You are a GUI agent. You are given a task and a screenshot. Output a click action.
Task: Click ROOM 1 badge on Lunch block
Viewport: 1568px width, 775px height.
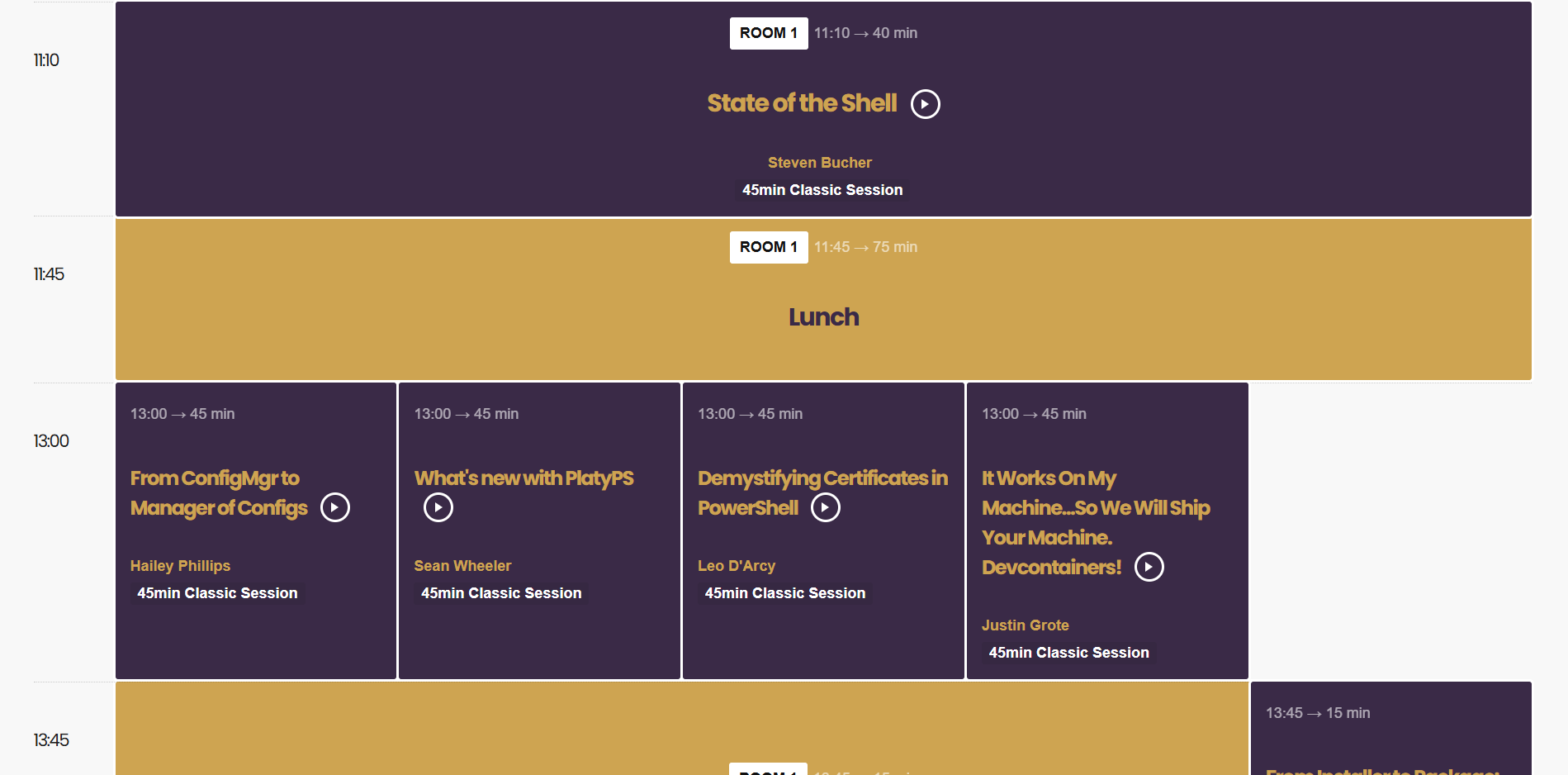click(x=769, y=247)
